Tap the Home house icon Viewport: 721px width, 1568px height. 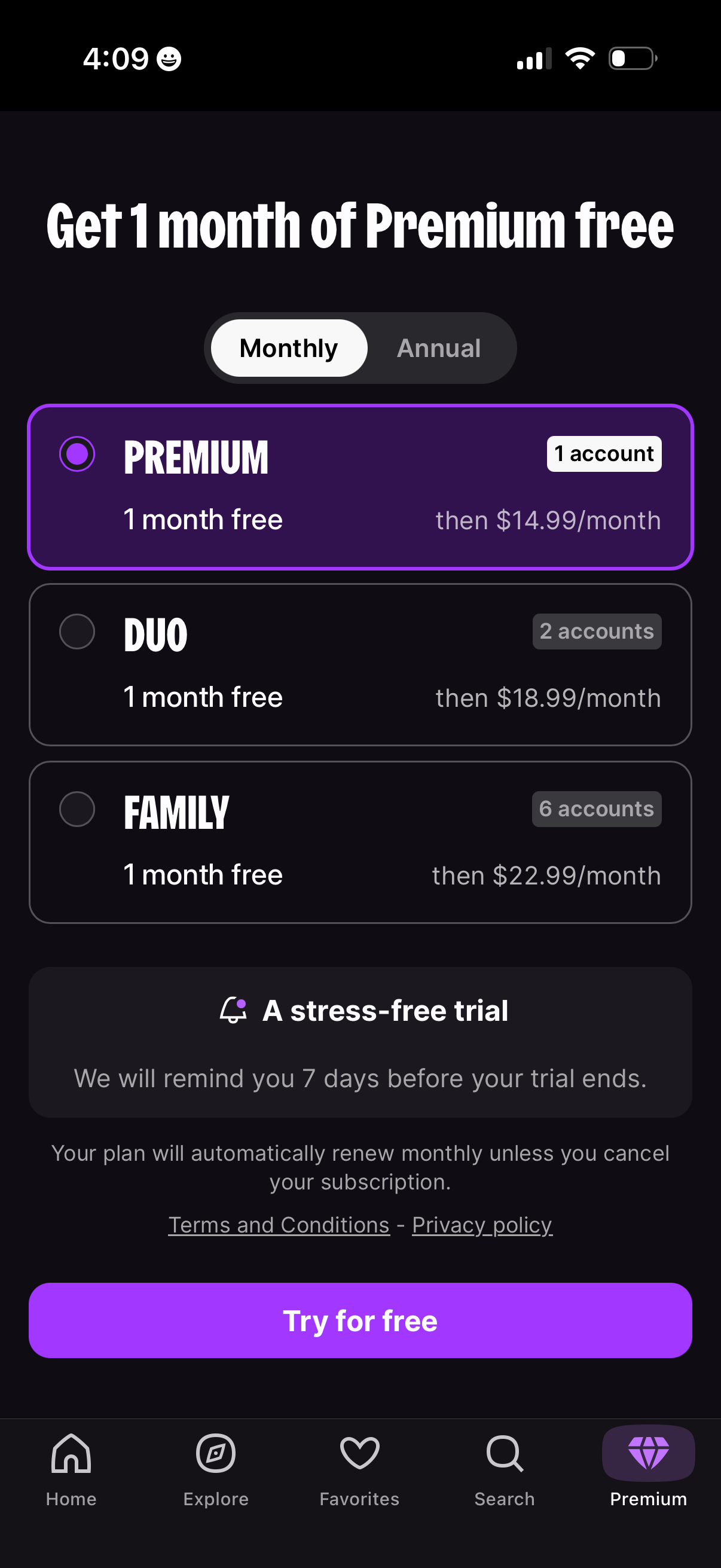click(x=71, y=1454)
